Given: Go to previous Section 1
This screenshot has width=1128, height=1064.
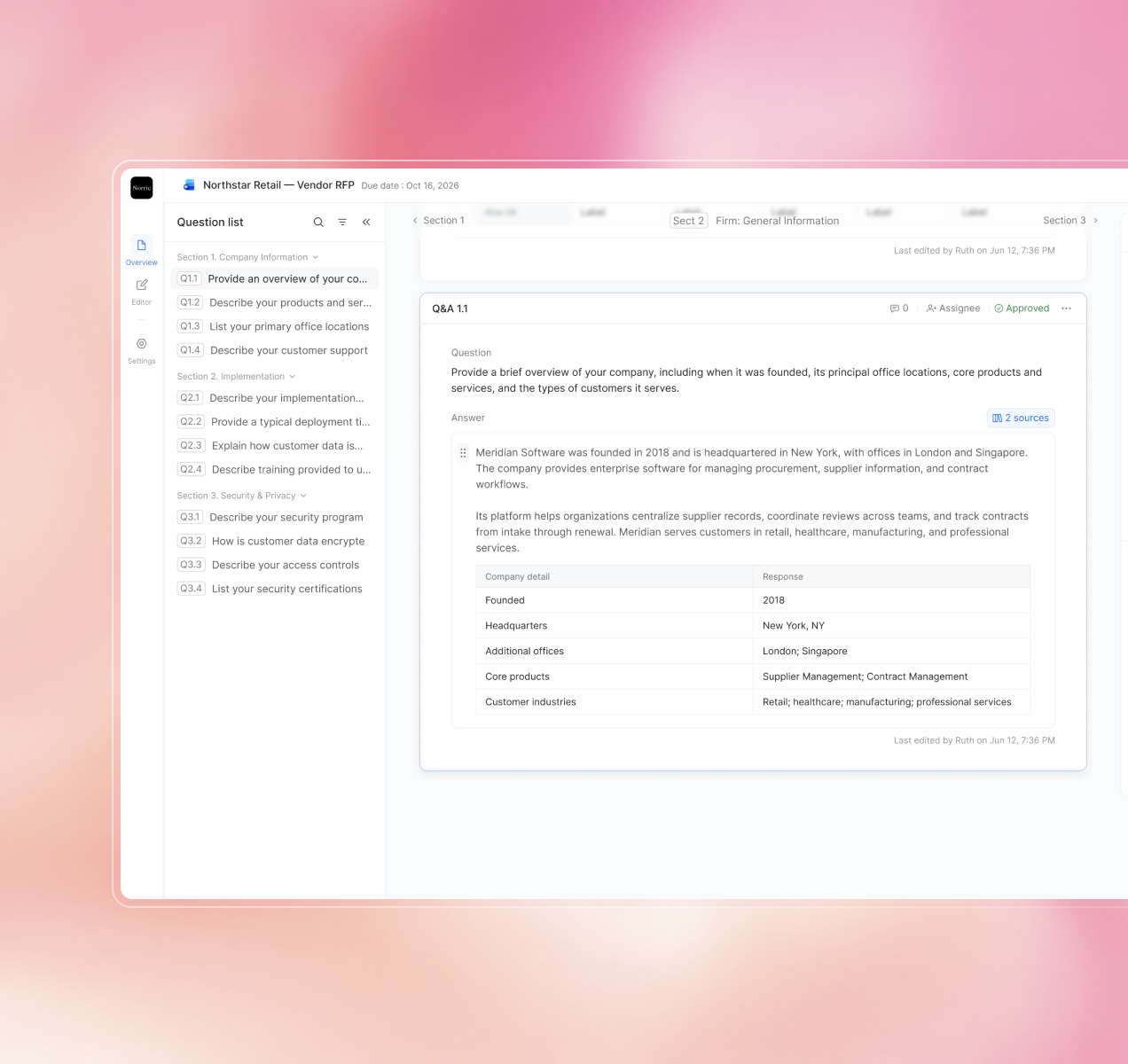Looking at the screenshot, I should point(439,221).
